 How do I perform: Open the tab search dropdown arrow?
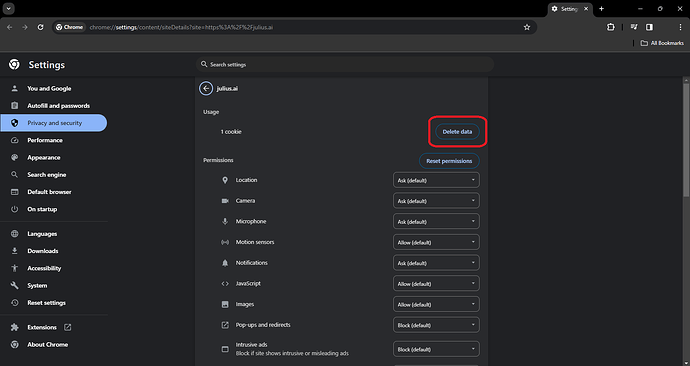coord(8,8)
